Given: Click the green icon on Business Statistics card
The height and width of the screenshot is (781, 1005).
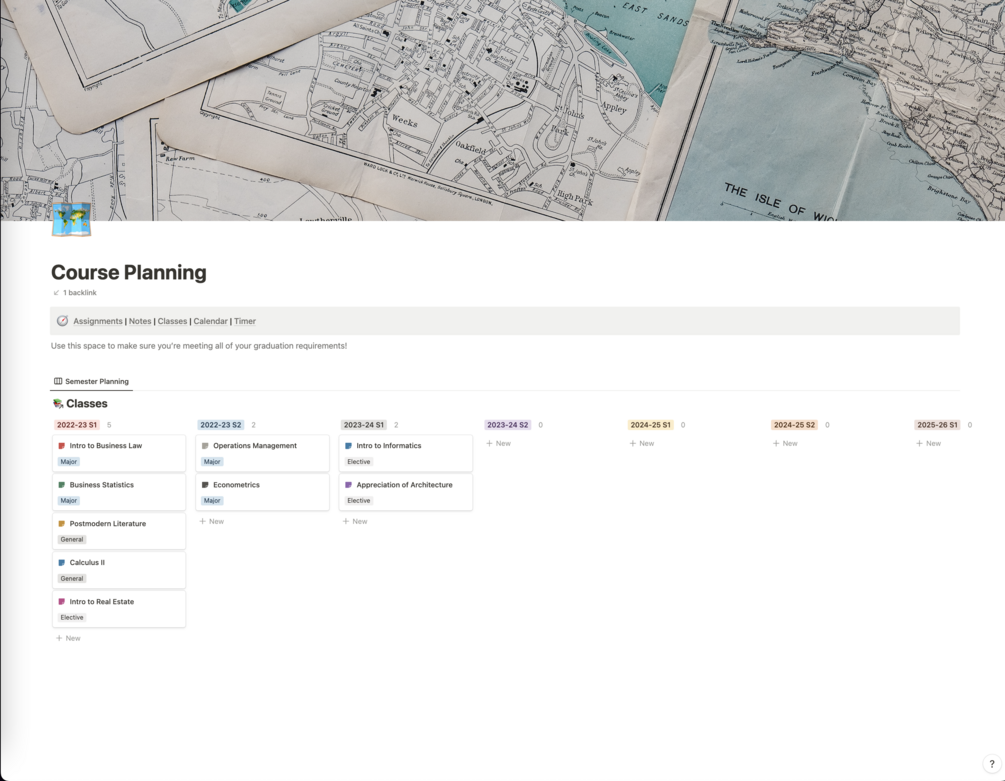Looking at the screenshot, I should (x=62, y=485).
